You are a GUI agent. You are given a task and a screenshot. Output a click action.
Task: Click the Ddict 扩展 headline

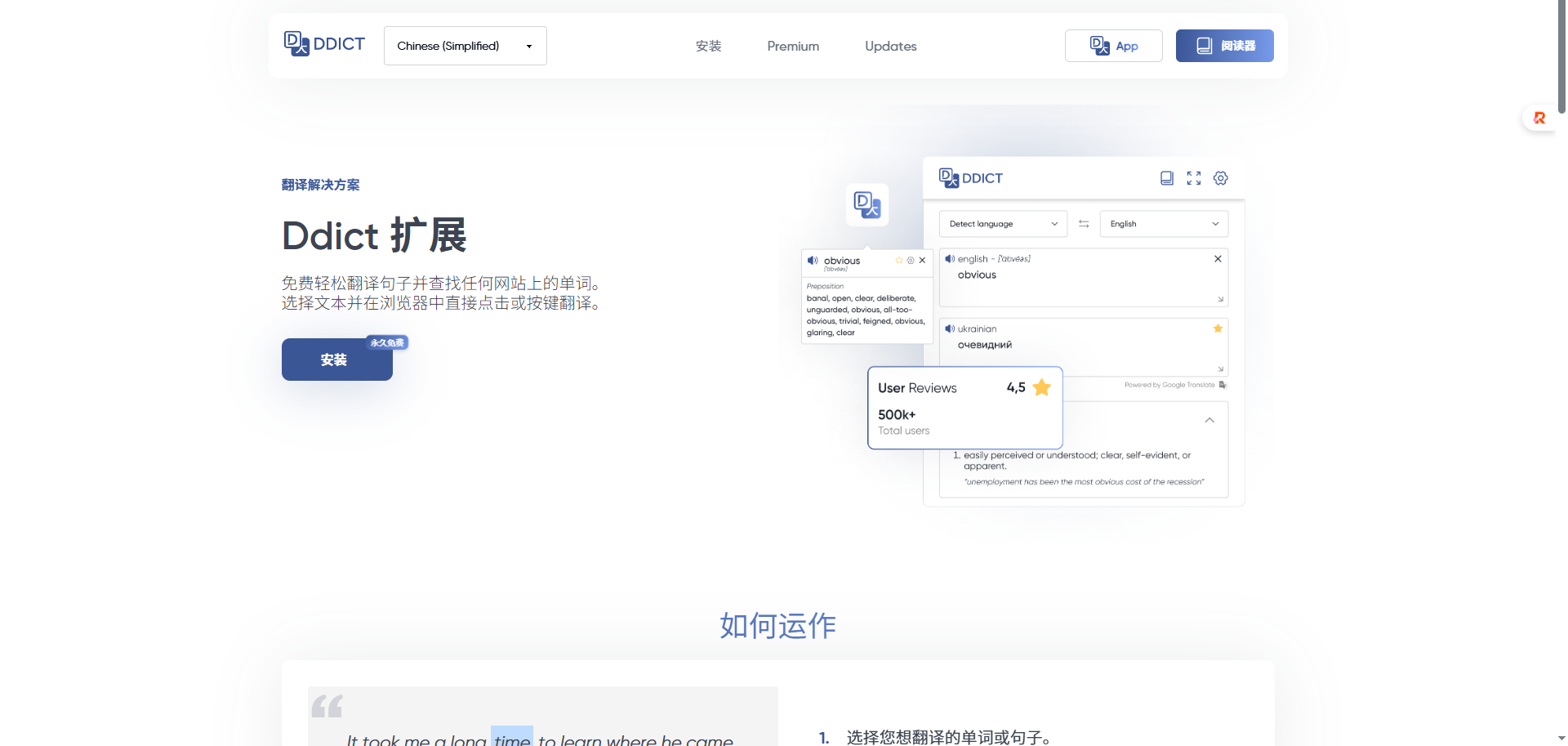pyautogui.click(x=374, y=236)
